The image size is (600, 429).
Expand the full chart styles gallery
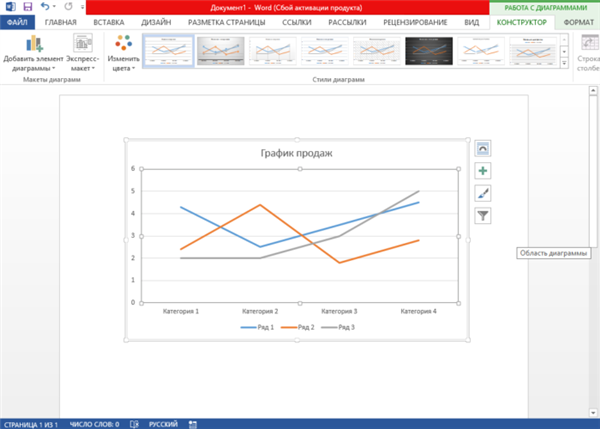click(564, 63)
